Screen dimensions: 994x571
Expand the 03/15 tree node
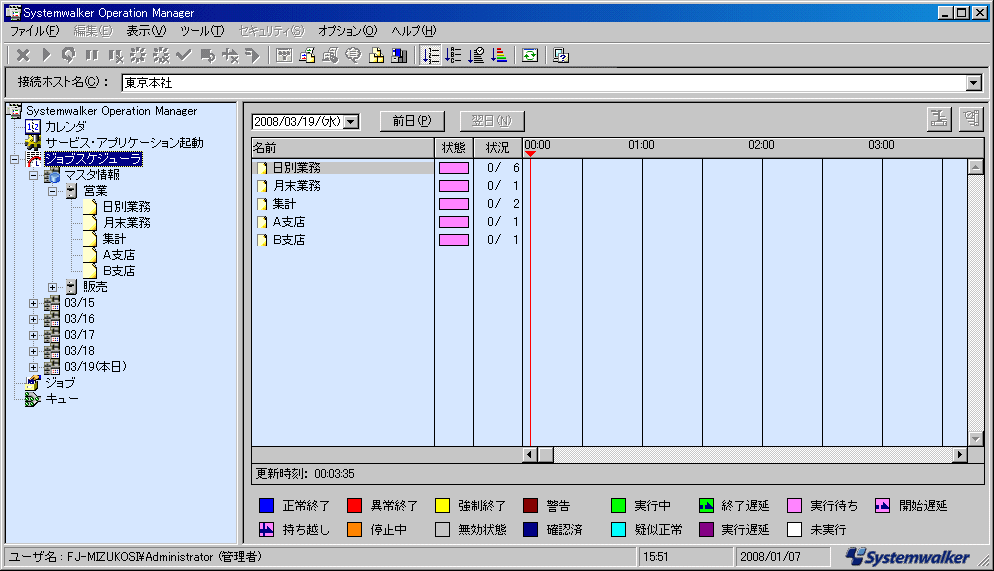[34, 304]
